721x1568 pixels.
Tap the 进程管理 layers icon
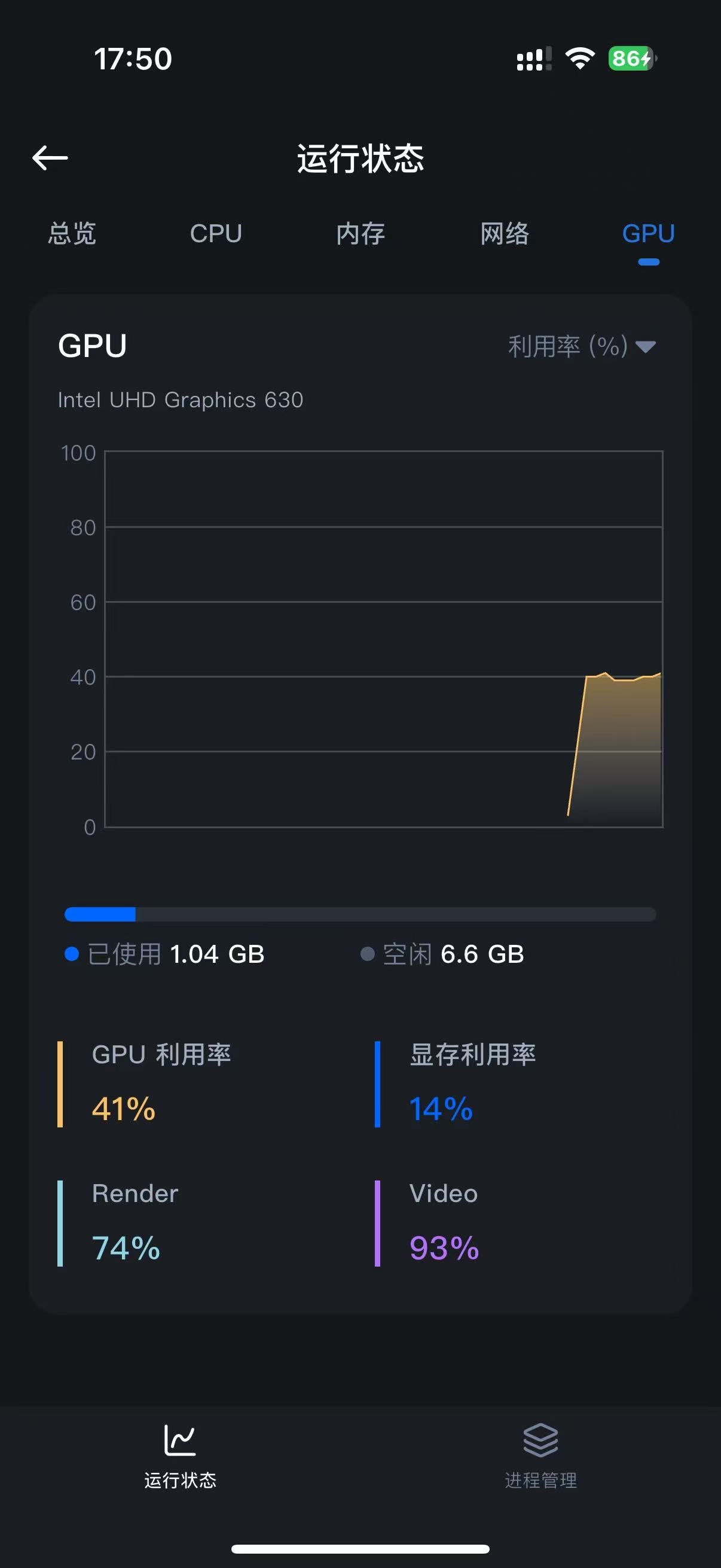[x=540, y=1440]
